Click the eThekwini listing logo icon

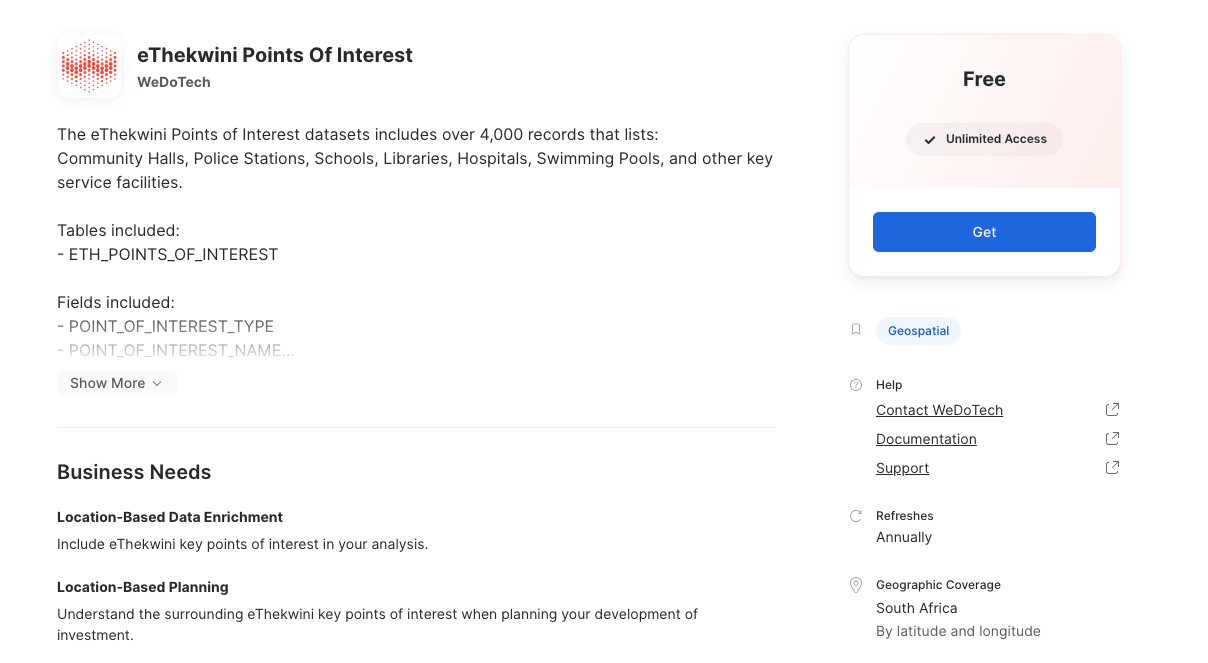tap(89, 66)
